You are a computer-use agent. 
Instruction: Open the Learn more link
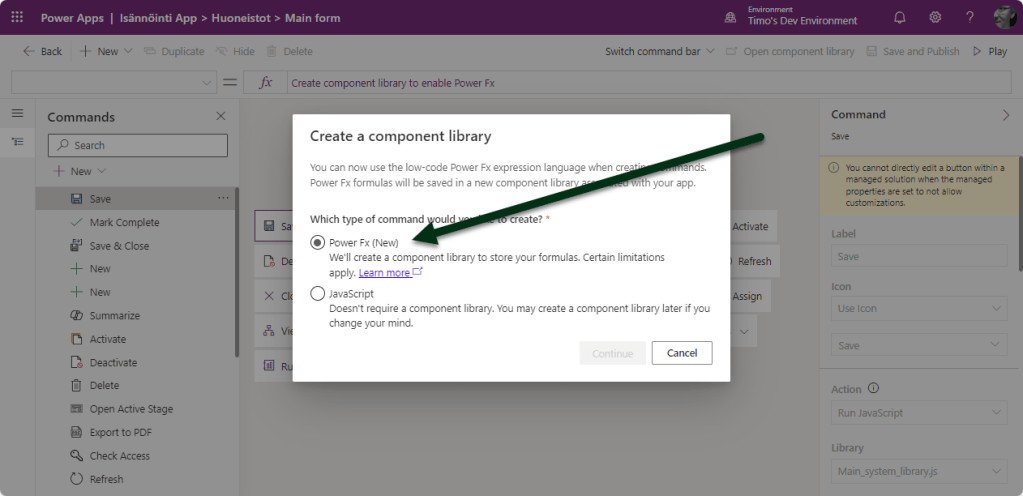(385, 273)
